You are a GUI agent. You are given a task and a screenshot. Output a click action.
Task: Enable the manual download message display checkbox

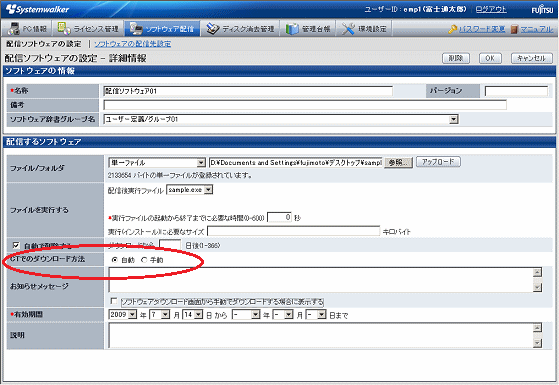pos(114,301)
